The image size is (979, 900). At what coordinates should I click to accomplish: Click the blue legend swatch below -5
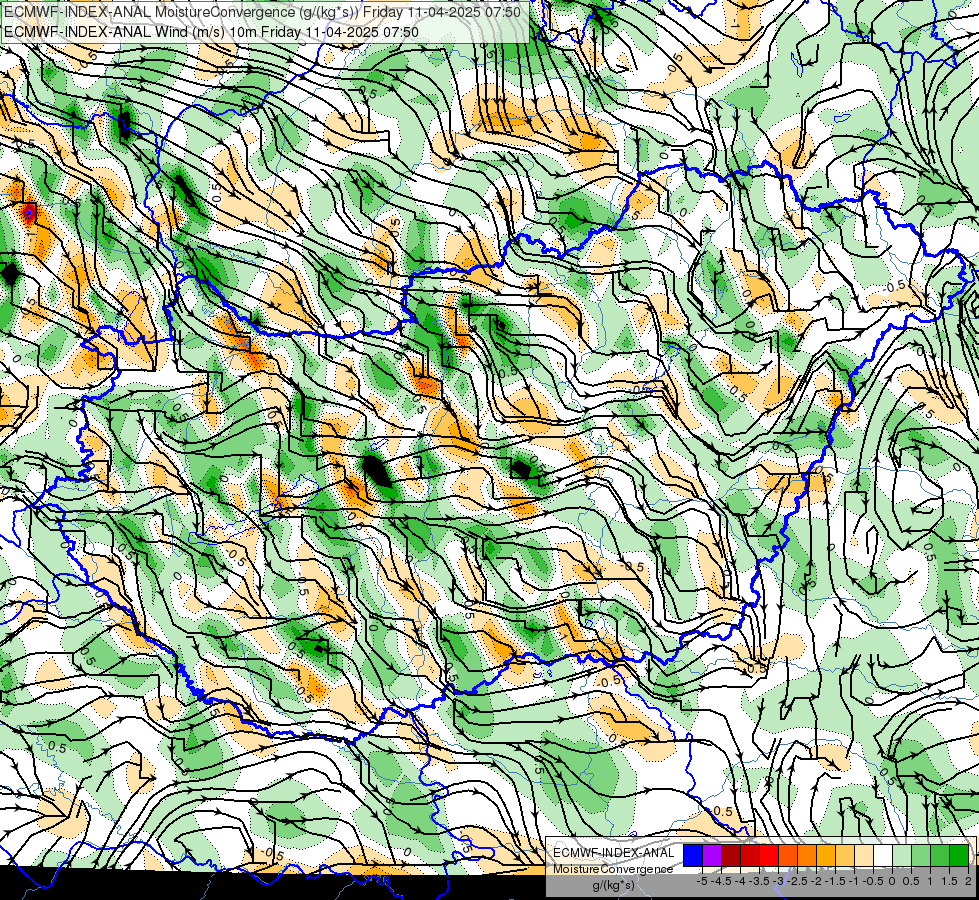coord(693,855)
